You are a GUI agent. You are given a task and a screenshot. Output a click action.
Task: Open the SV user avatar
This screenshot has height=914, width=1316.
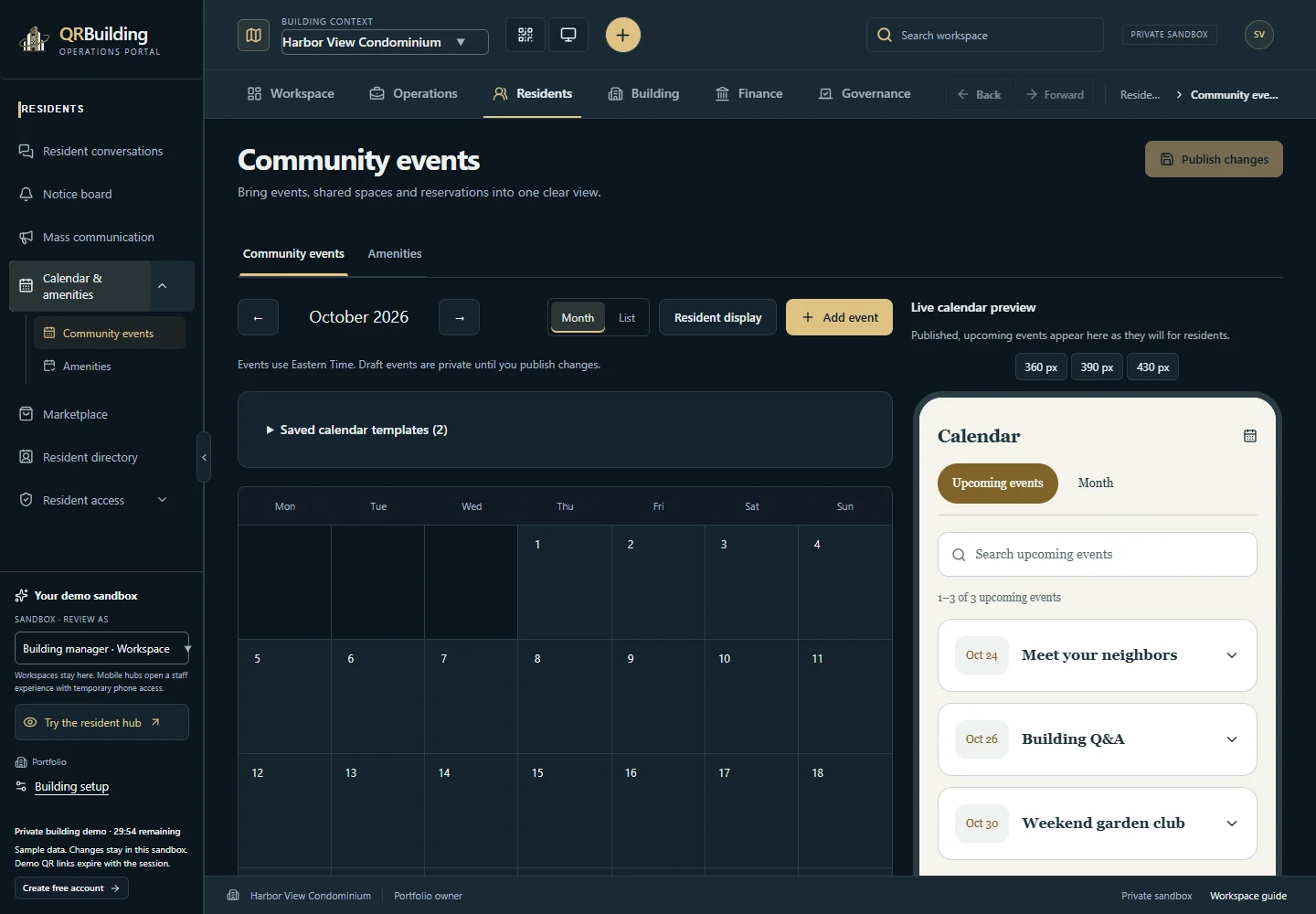pos(1259,35)
